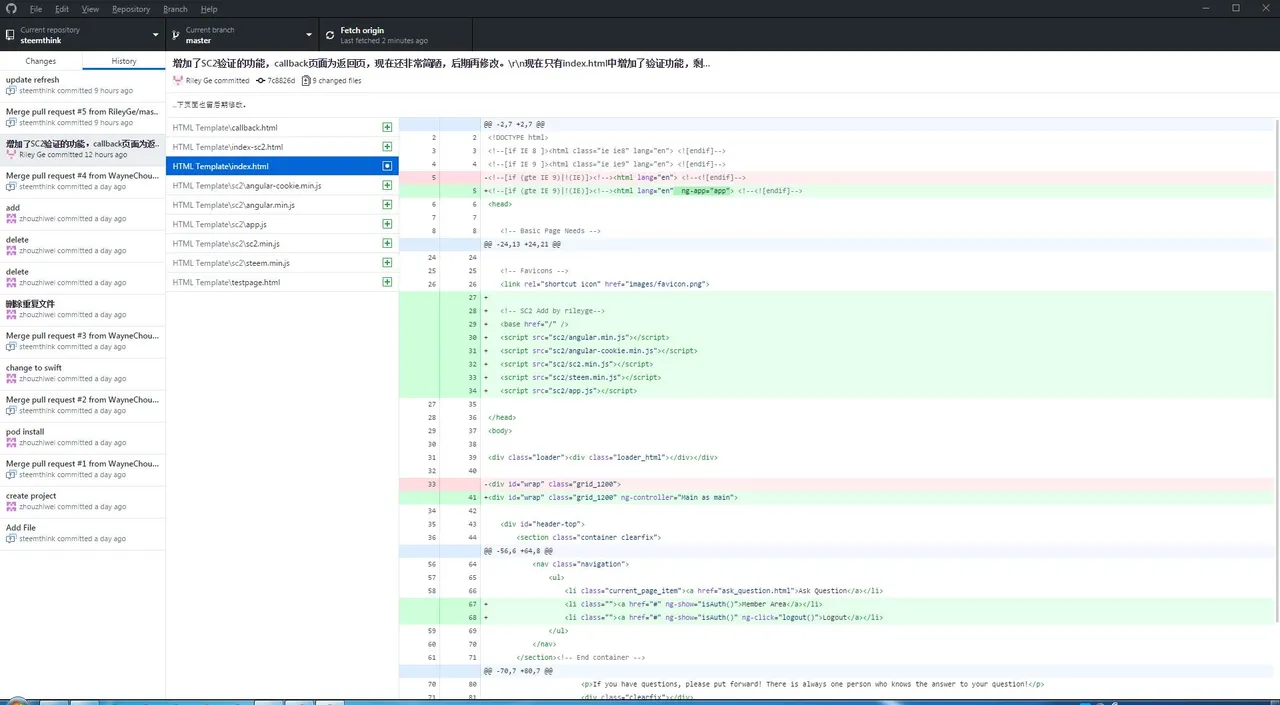Select the Merge pull request #5 commit
This screenshot has width=1280, height=705.
(83, 118)
